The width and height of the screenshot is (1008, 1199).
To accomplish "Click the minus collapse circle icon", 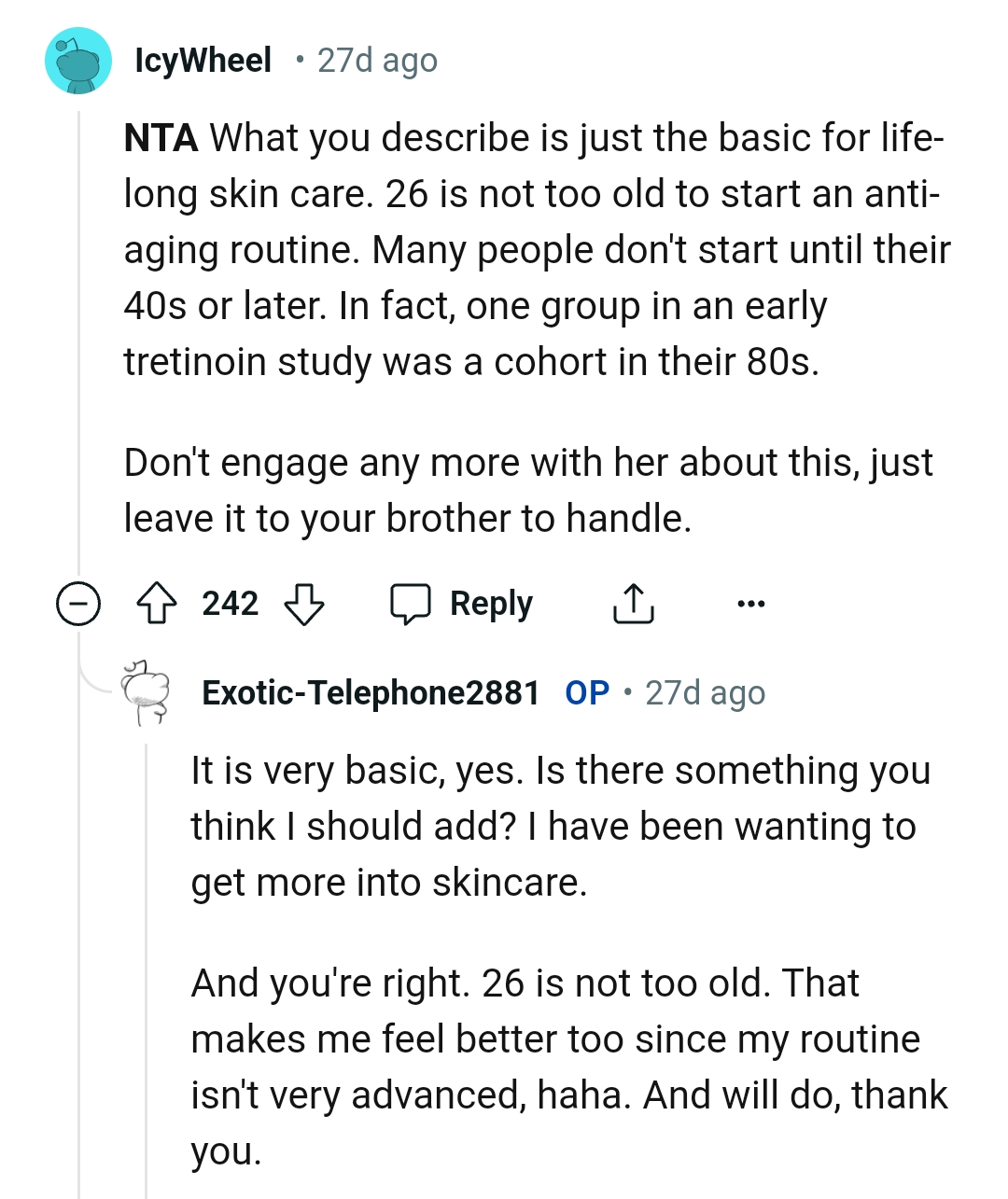I will [x=78, y=603].
